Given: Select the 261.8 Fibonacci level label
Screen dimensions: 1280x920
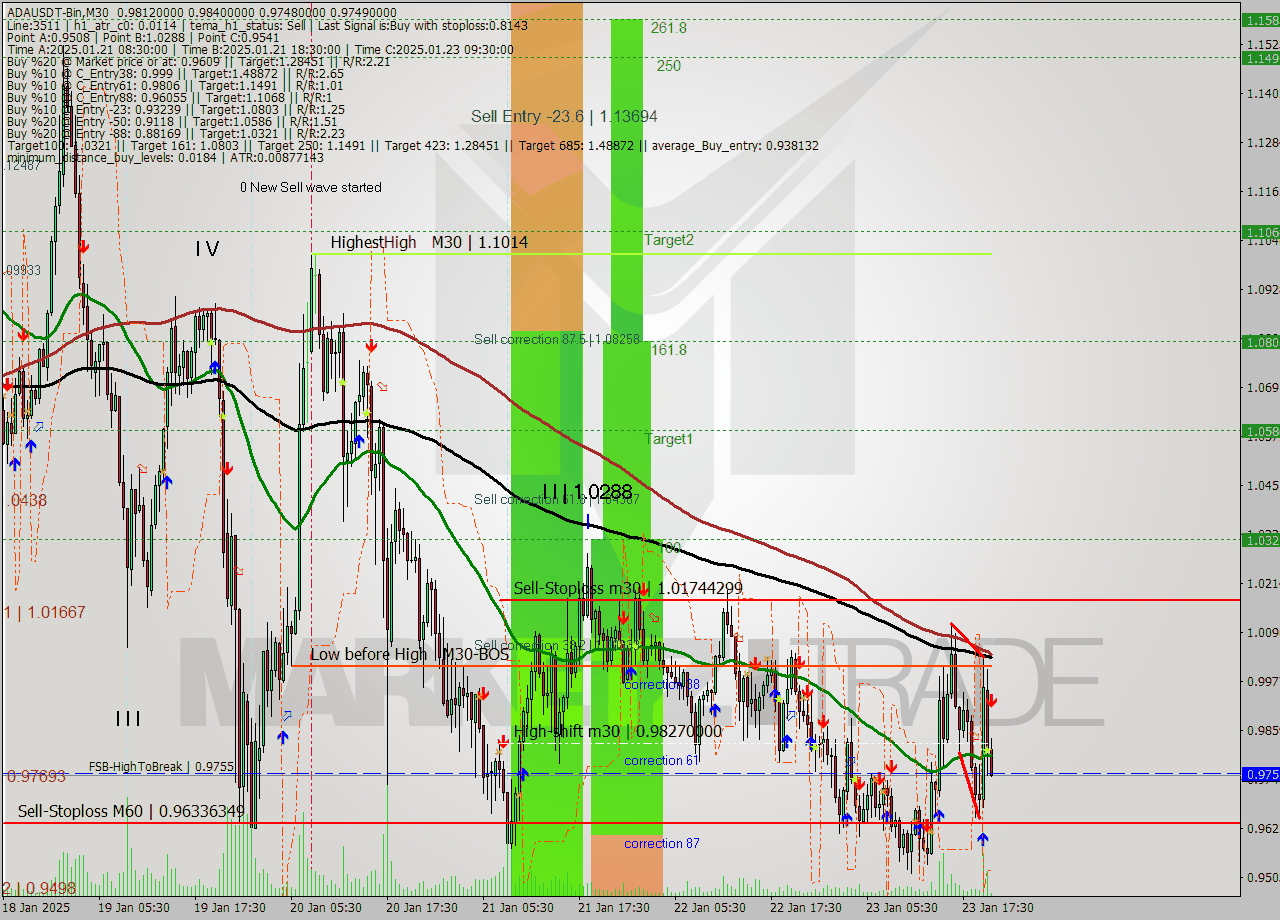Looking at the screenshot, I should click(668, 28).
